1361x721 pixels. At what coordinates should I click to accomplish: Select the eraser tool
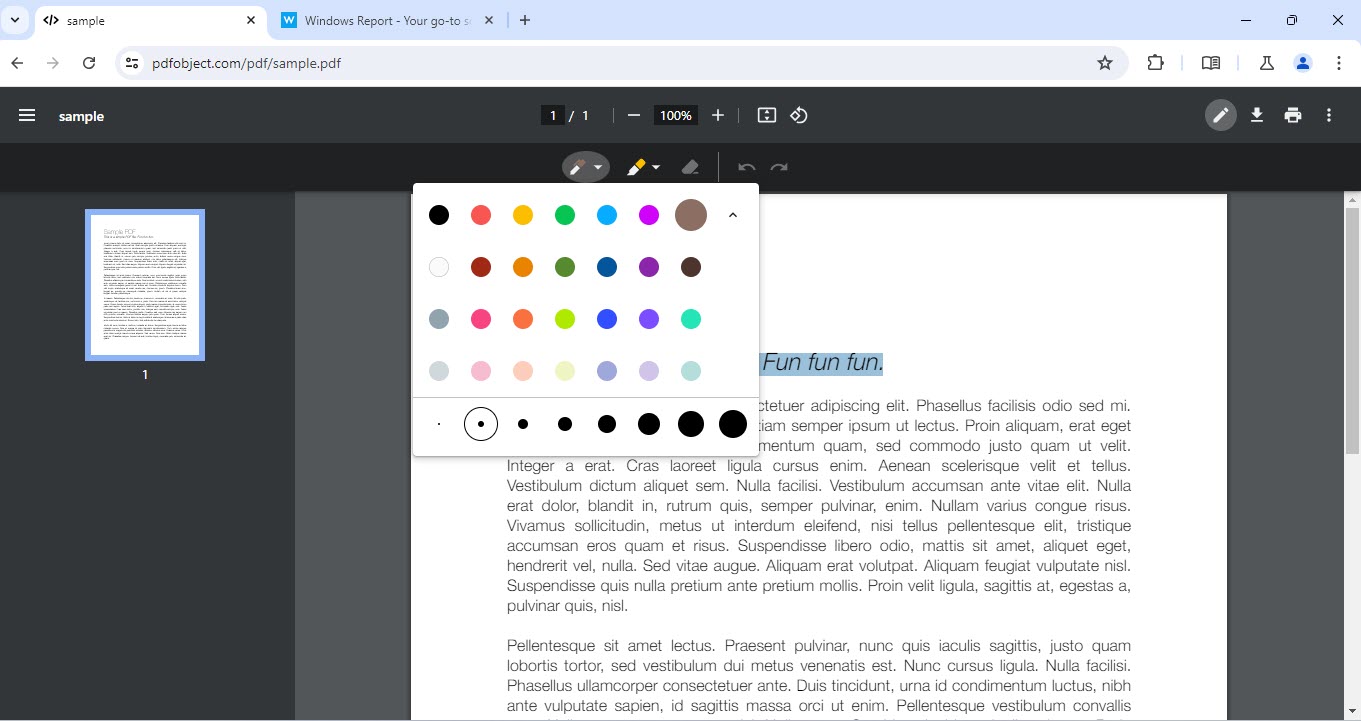pyautogui.click(x=689, y=167)
